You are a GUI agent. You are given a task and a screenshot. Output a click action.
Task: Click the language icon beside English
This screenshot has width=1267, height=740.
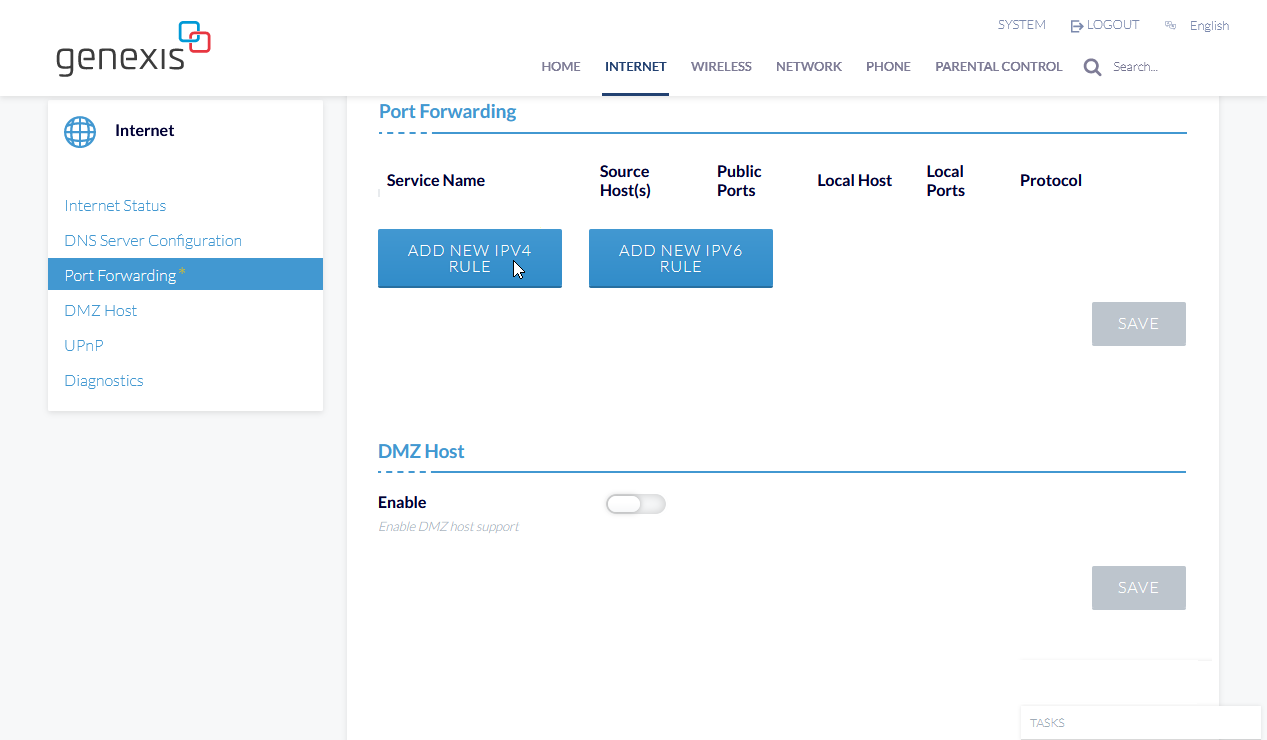(1170, 26)
